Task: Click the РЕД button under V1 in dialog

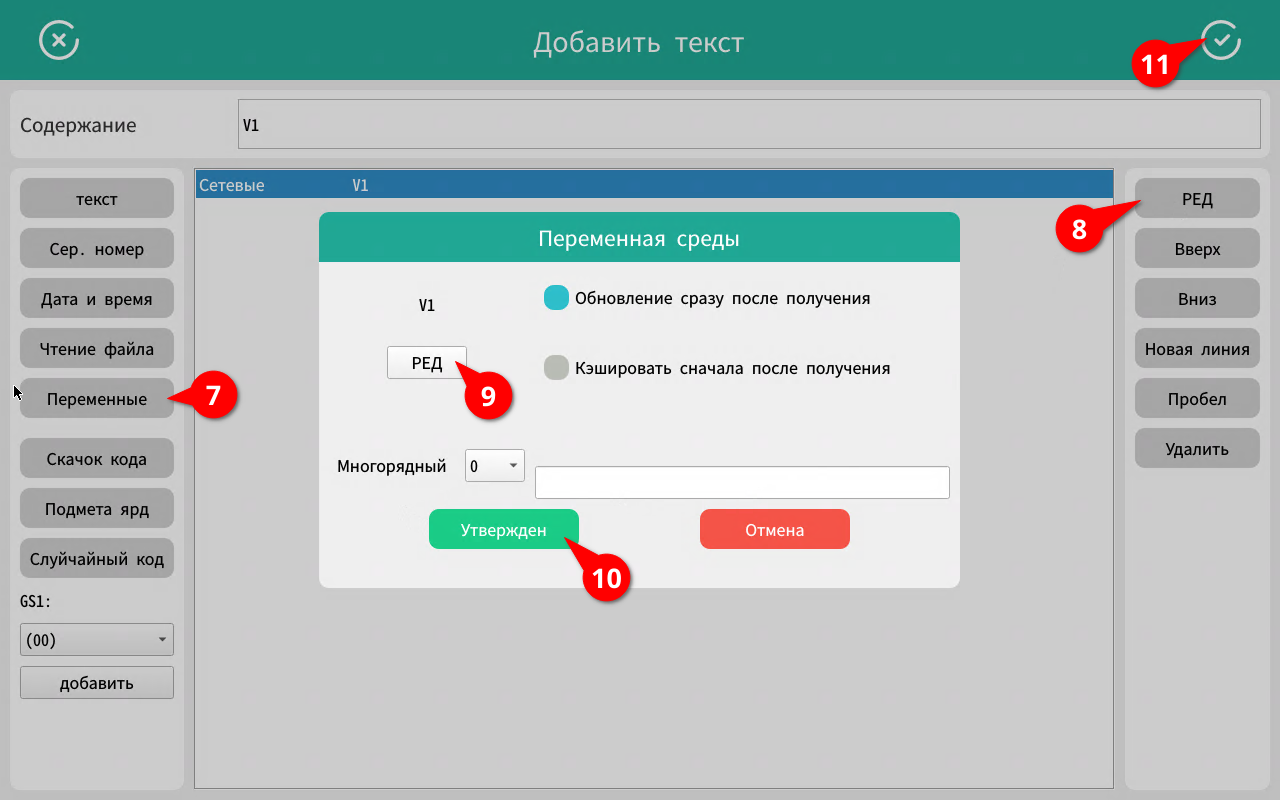Action: [426, 363]
